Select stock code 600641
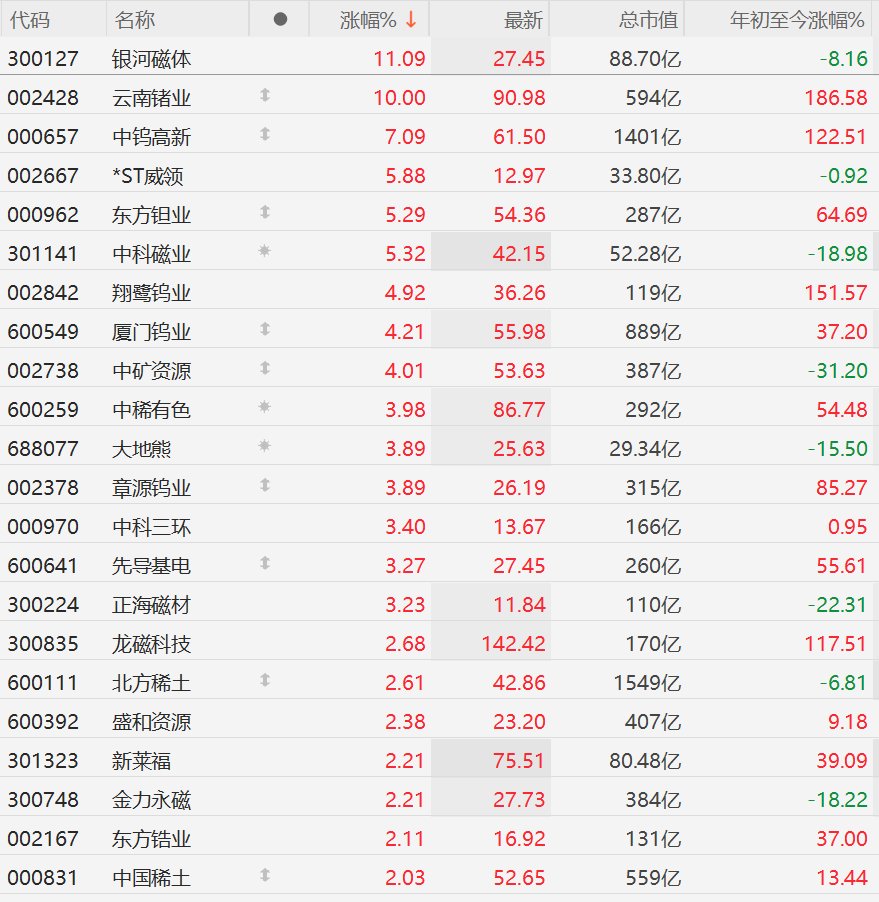 pyautogui.click(x=43, y=566)
